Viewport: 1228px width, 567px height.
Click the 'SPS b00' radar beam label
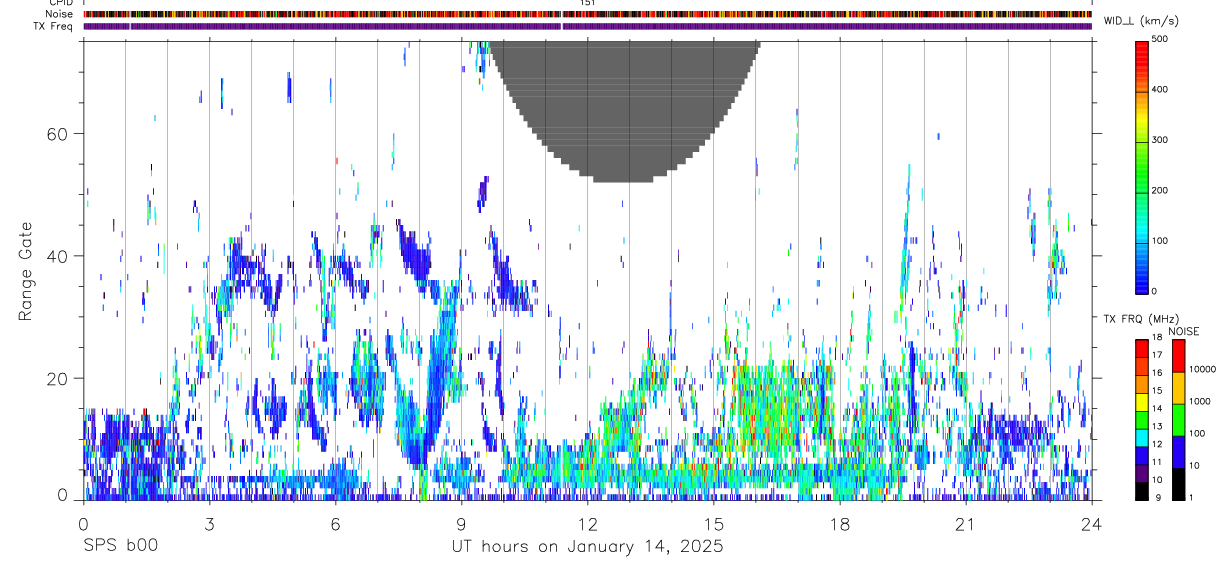(120, 546)
